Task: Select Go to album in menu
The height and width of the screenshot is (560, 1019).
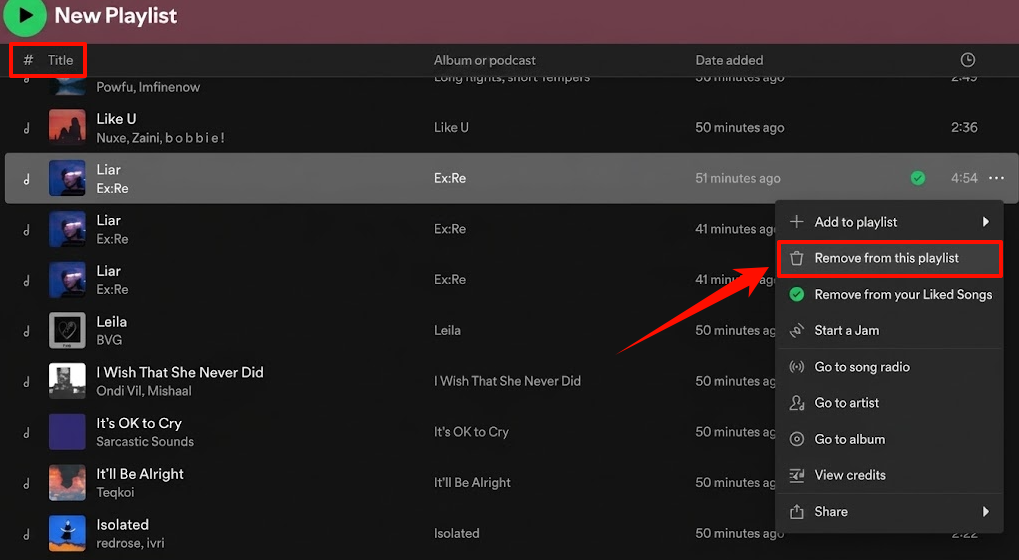Action: click(x=889, y=439)
